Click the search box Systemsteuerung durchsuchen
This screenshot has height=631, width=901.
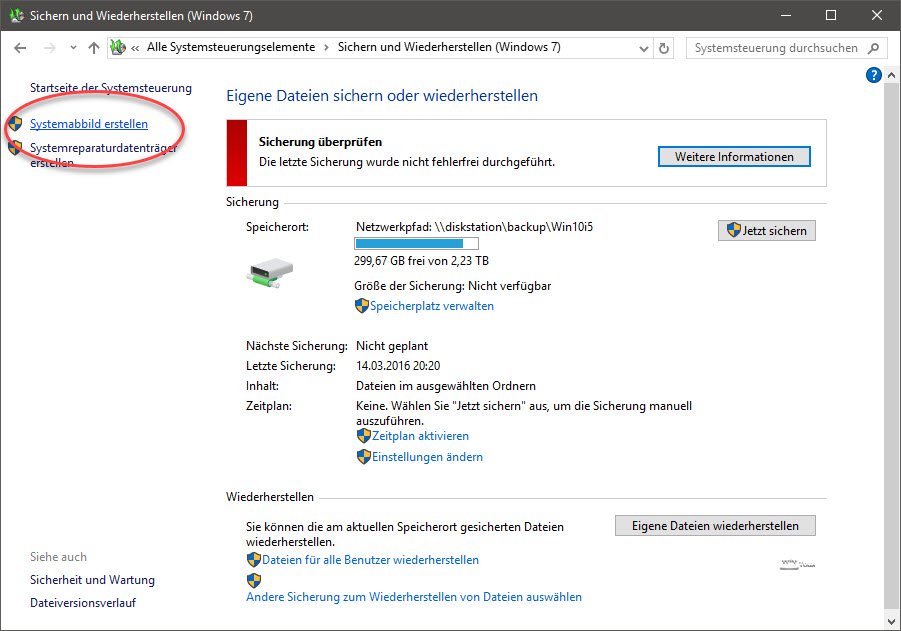pos(776,48)
